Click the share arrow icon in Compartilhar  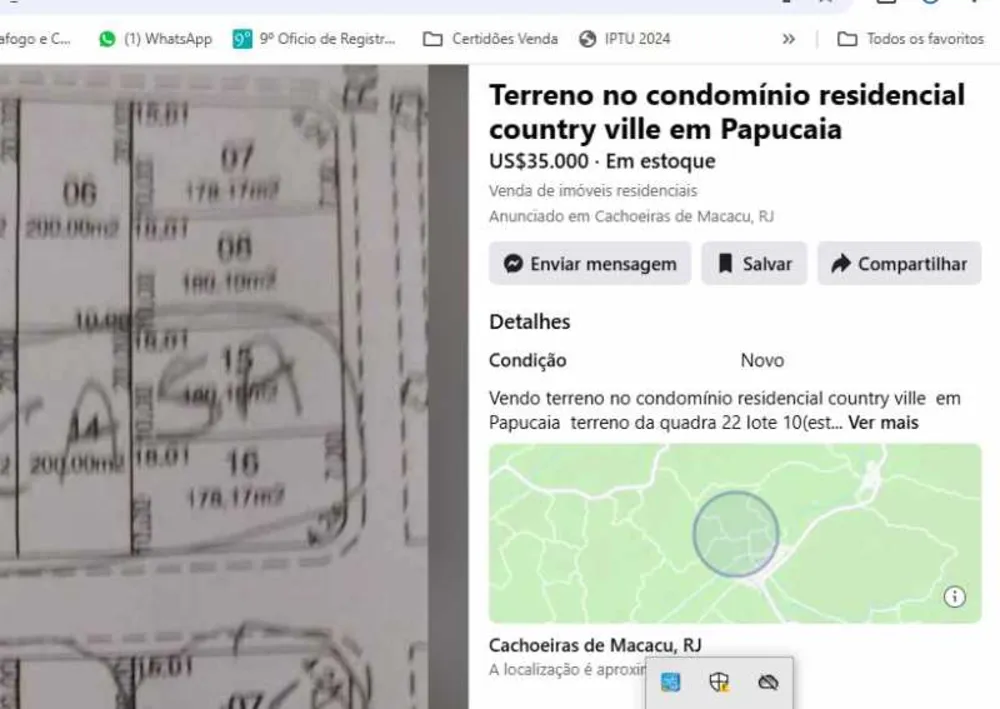coord(841,263)
